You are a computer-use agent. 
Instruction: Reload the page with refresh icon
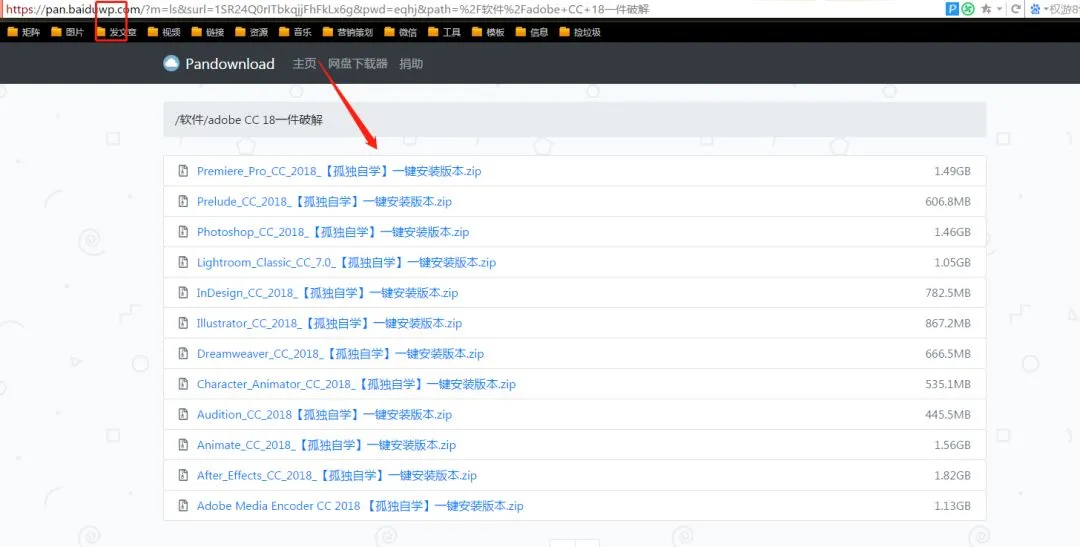tap(1016, 9)
